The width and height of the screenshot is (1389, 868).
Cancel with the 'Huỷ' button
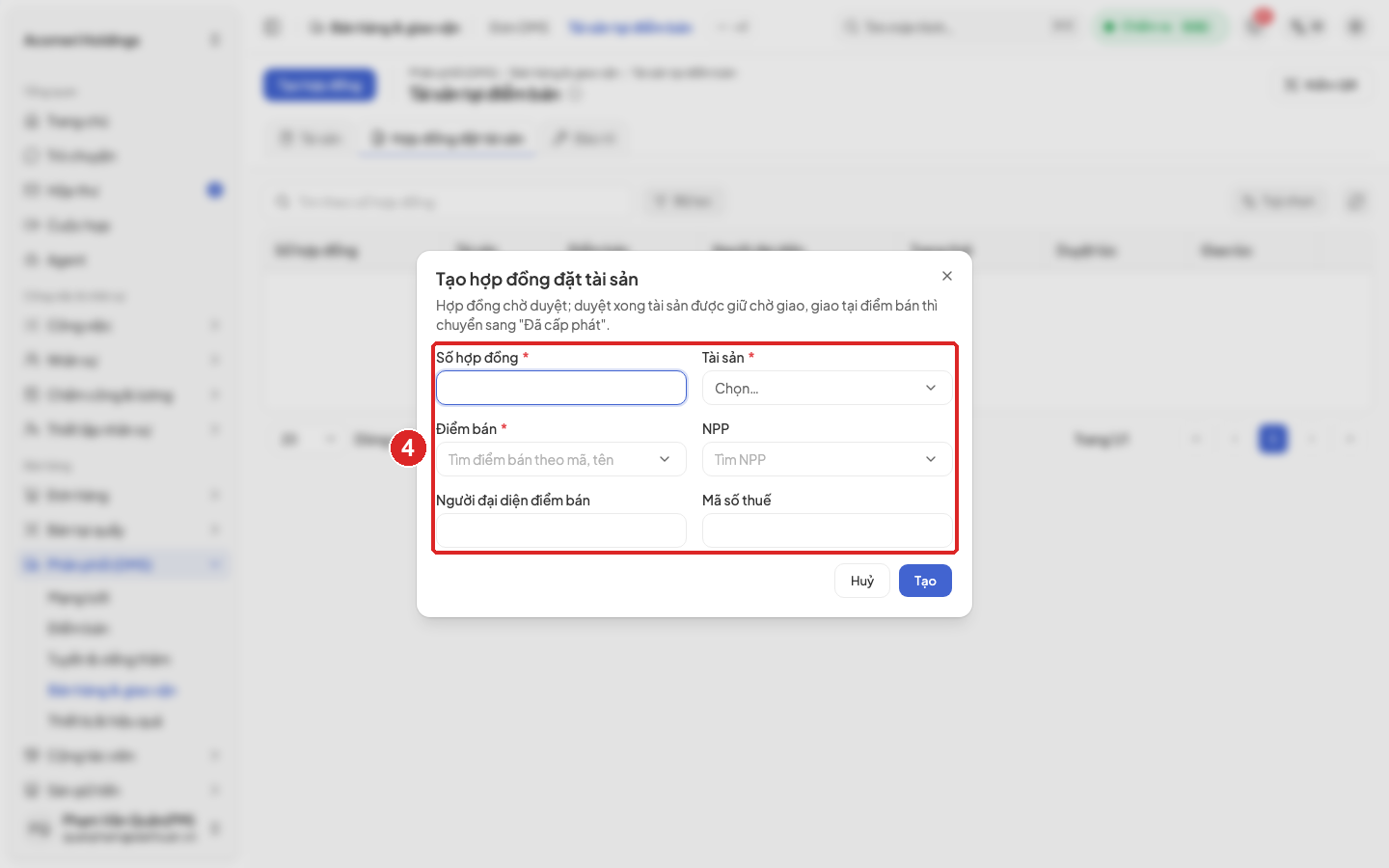862,581
